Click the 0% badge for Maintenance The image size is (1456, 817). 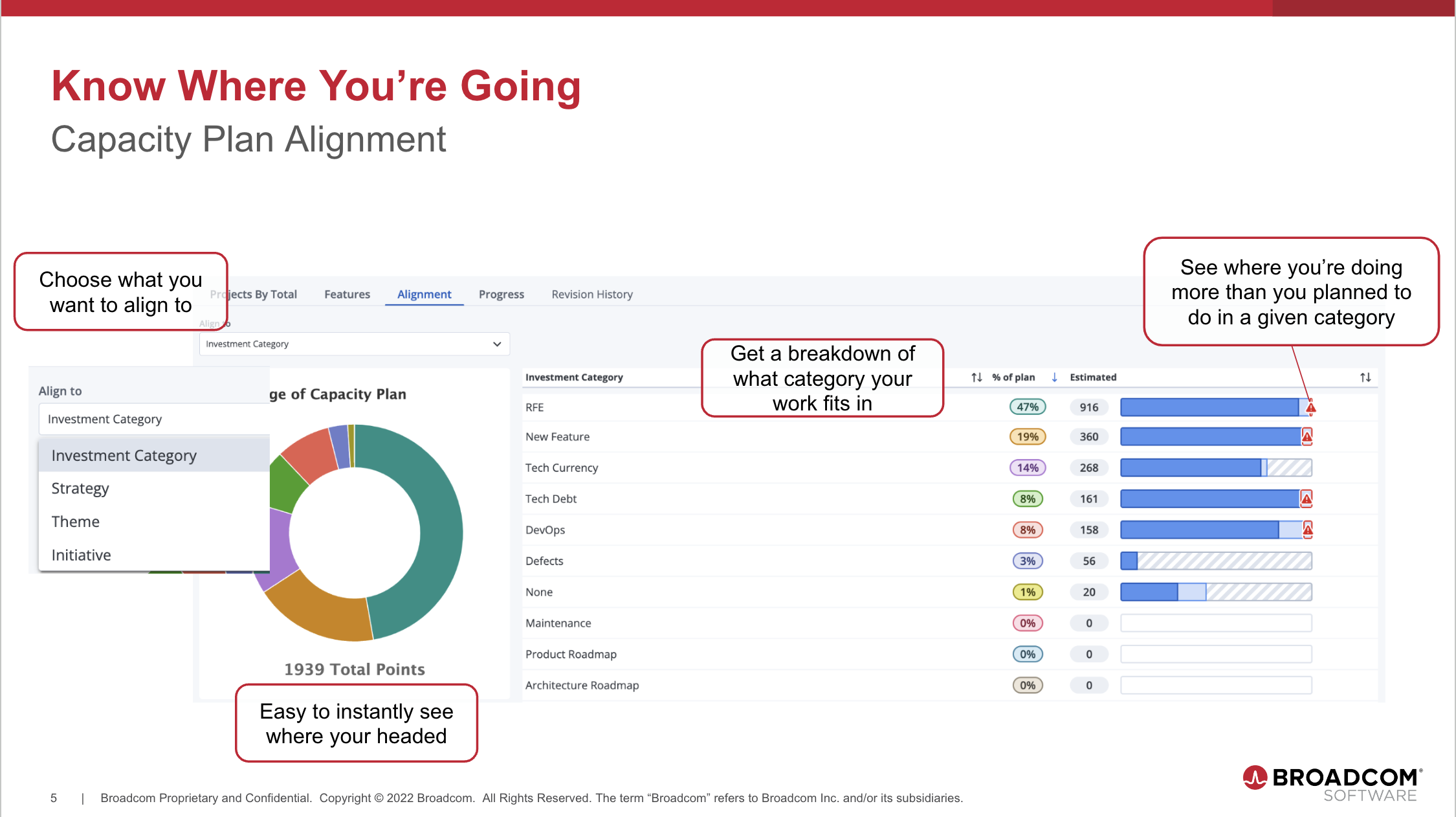pos(1028,623)
